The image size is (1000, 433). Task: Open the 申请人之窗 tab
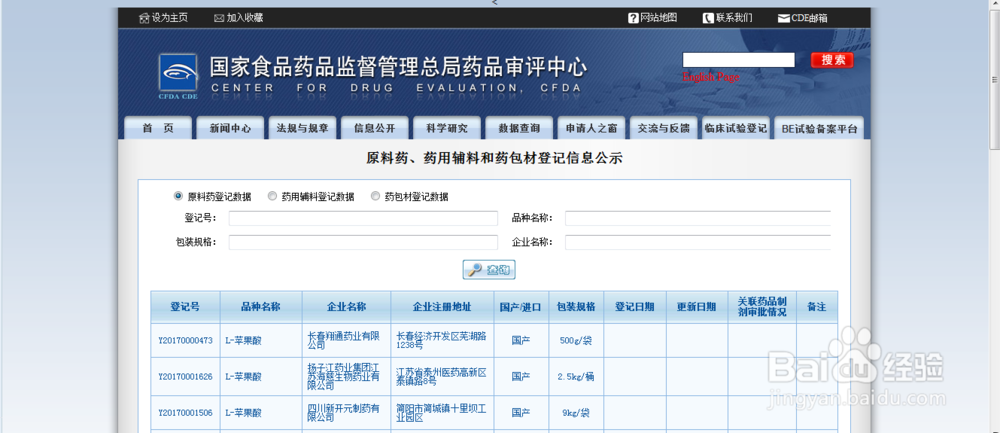[591, 128]
